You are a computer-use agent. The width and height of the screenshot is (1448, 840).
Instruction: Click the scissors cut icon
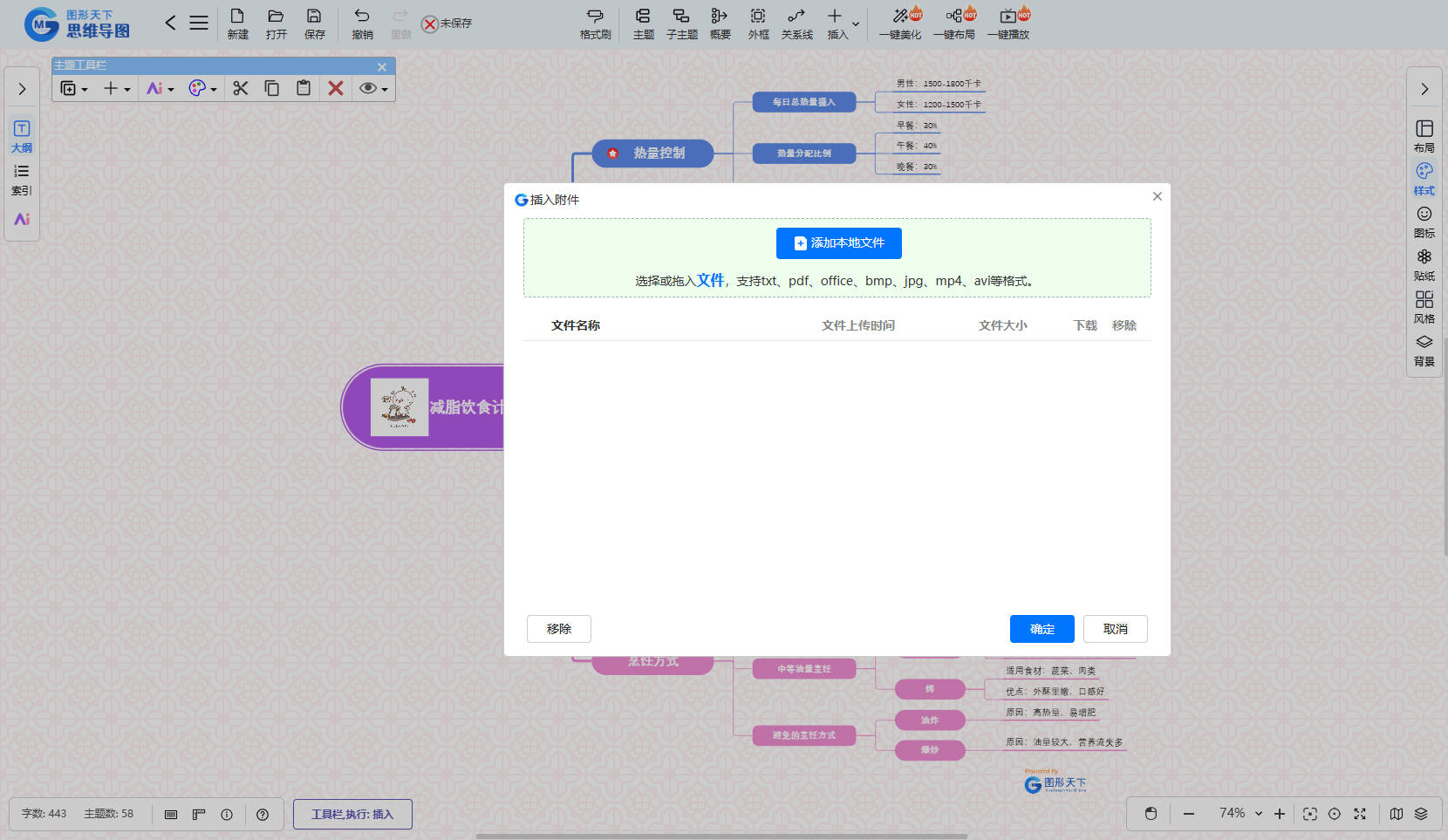[241, 88]
